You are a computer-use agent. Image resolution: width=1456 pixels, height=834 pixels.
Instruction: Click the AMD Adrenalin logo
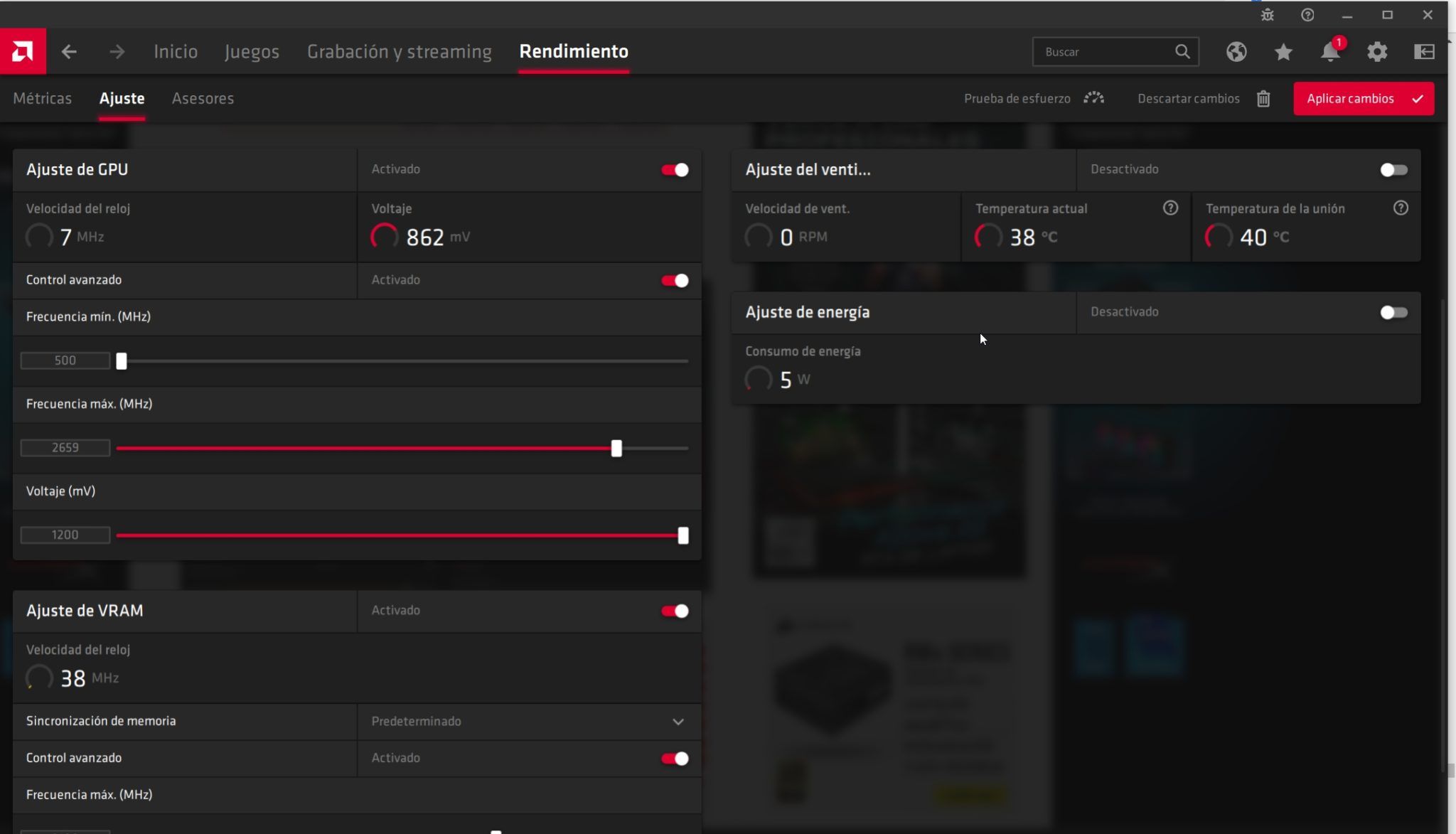(23, 50)
